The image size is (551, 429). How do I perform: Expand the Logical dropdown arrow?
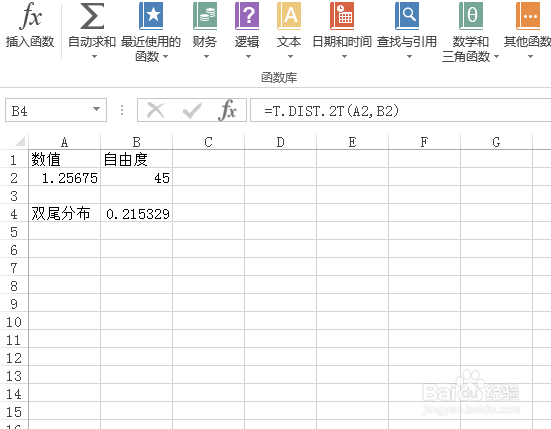click(248, 56)
